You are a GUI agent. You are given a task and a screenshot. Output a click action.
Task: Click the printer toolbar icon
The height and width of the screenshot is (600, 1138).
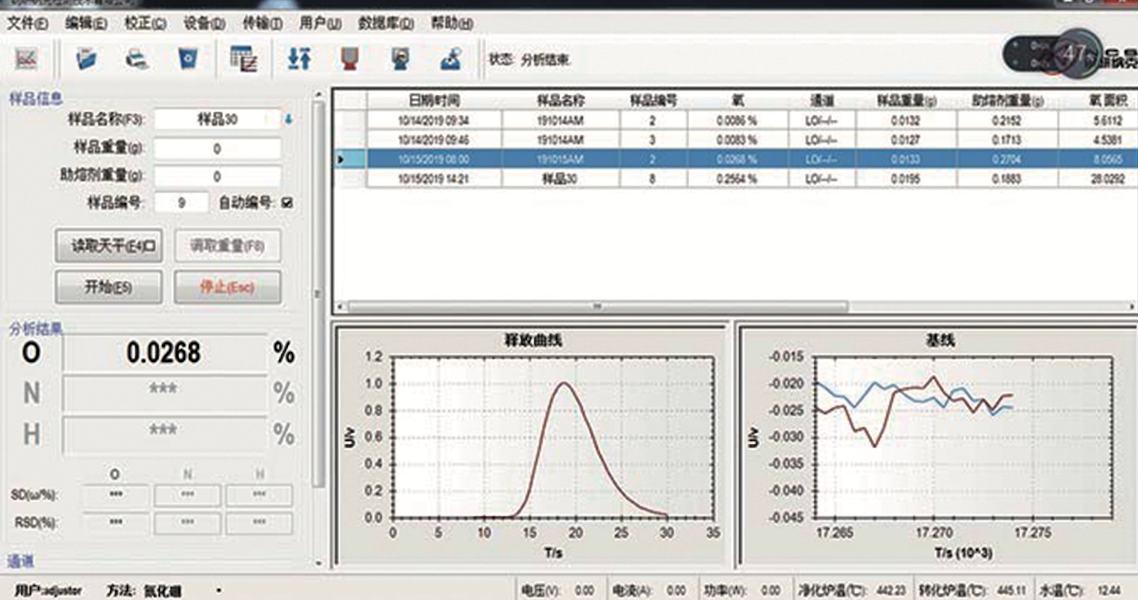137,59
